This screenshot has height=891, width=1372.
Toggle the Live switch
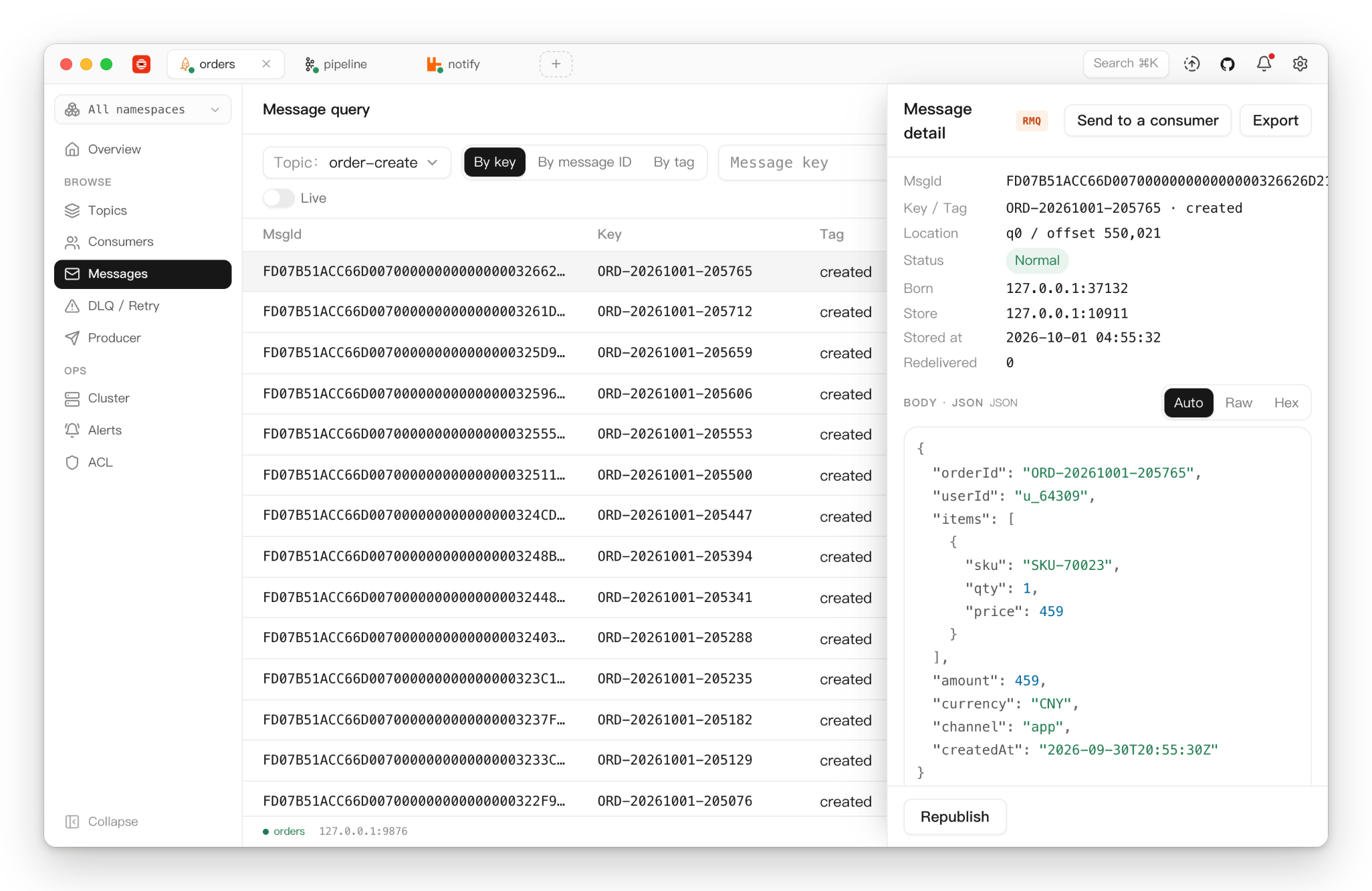(278, 198)
